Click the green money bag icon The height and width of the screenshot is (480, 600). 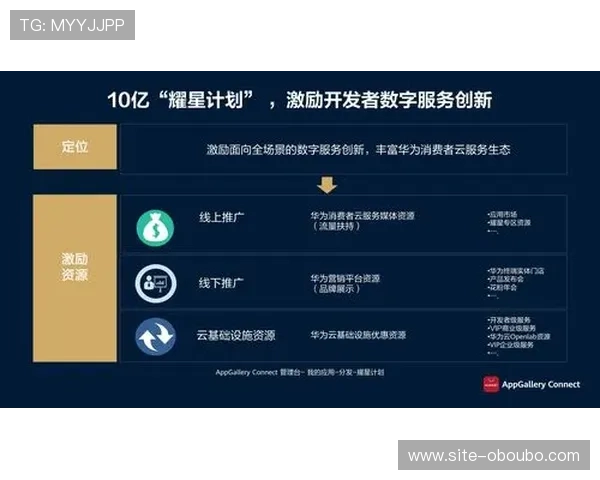[x=155, y=228]
